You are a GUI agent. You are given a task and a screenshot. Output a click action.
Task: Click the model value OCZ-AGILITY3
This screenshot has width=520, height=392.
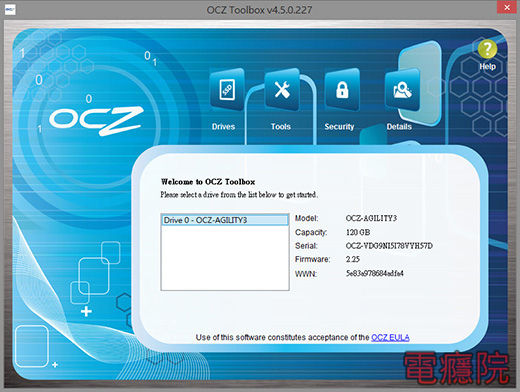click(371, 218)
